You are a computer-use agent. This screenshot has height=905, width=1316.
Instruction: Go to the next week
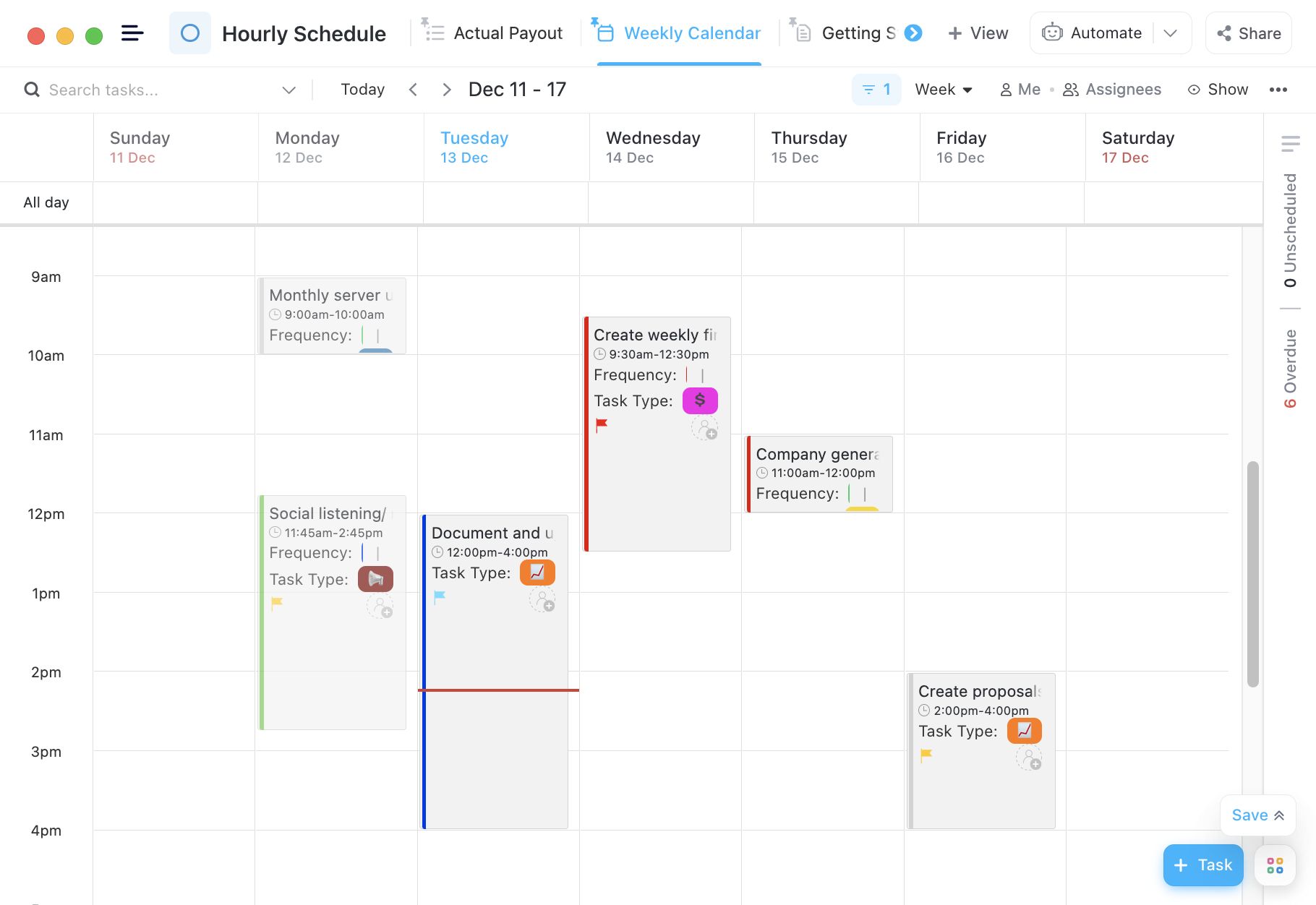(x=446, y=90)
